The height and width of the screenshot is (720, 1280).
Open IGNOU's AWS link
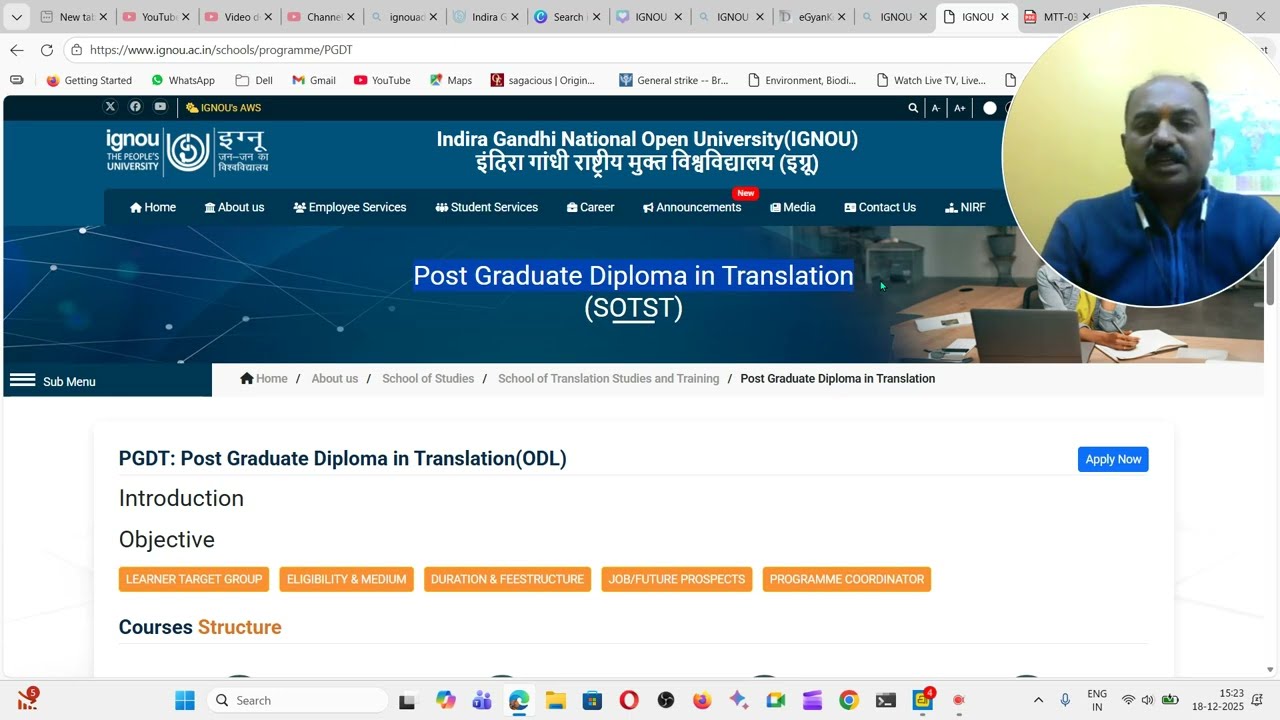tap(224, 108)
